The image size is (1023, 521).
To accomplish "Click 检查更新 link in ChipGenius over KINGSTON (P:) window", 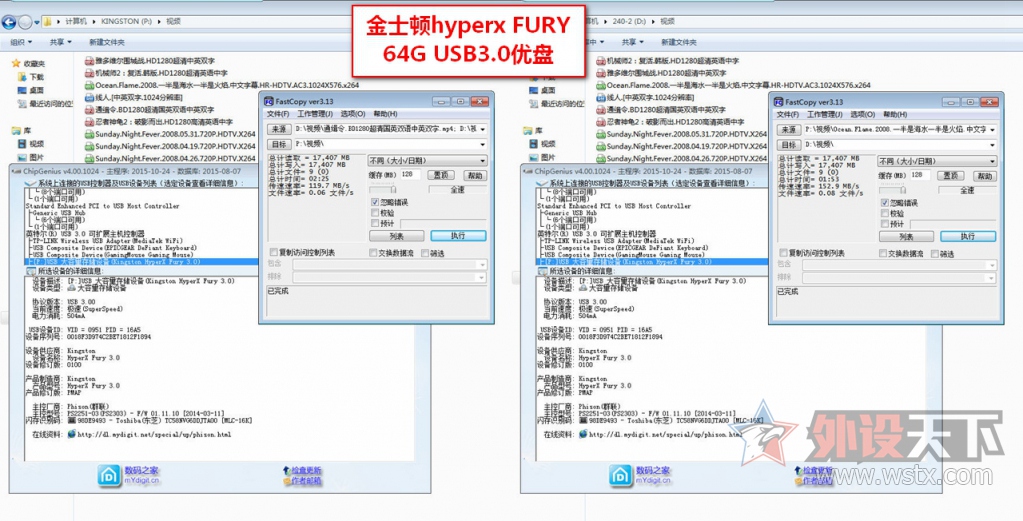I will pyautogui.click(x=306, y=470).
